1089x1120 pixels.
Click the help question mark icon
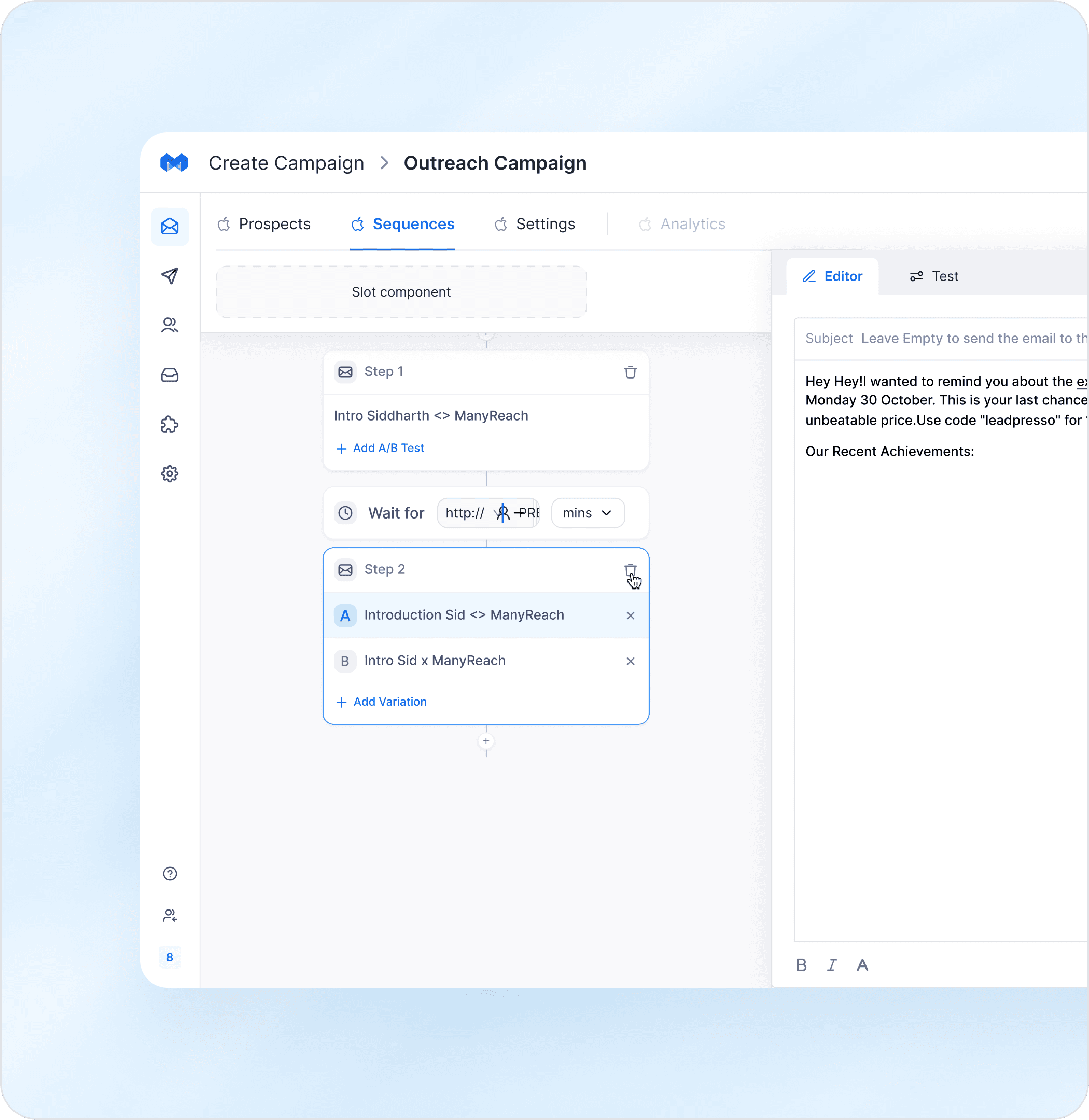pyautogui.click(x=170, y=874)
